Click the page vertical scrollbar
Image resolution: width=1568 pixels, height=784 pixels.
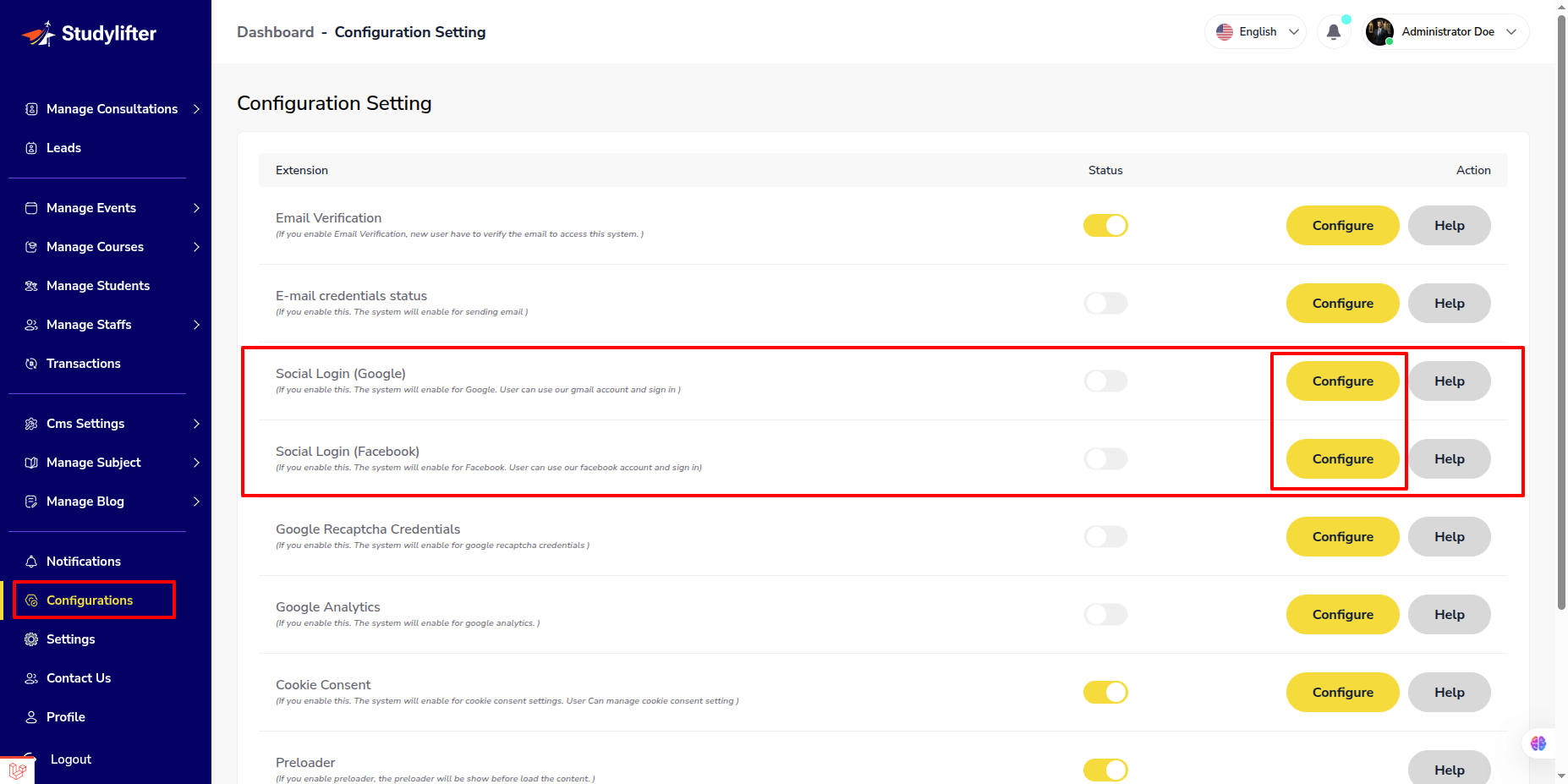tap(1561, 313)
